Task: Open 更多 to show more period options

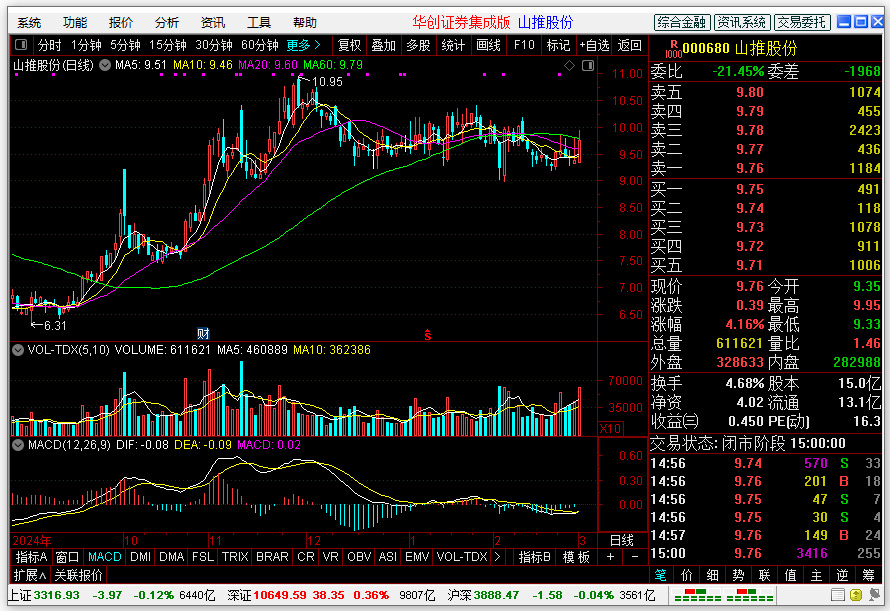Action: [303, 45]
